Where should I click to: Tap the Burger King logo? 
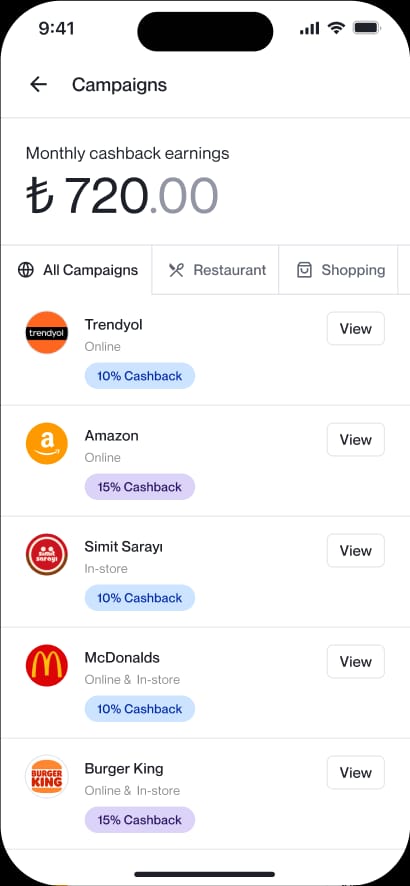pos(47,776)
